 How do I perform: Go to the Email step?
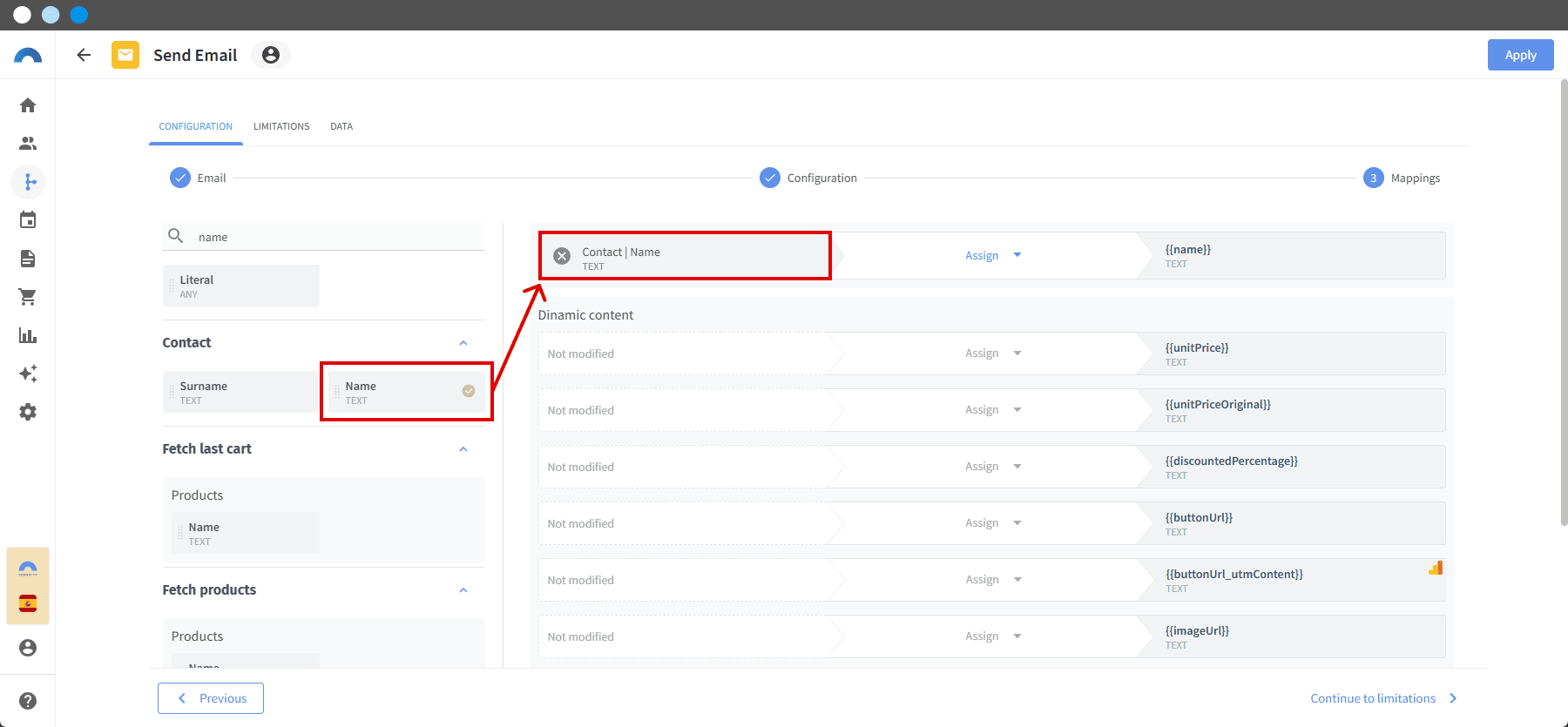pos(199,178)
